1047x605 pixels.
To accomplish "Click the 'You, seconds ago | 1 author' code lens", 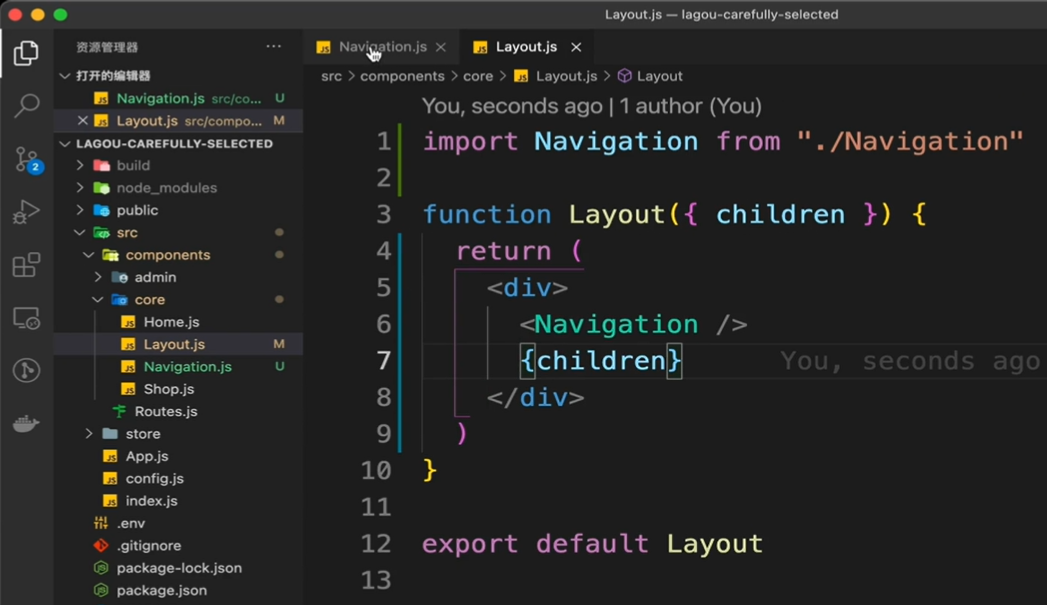I will click(x=592, y=106).
